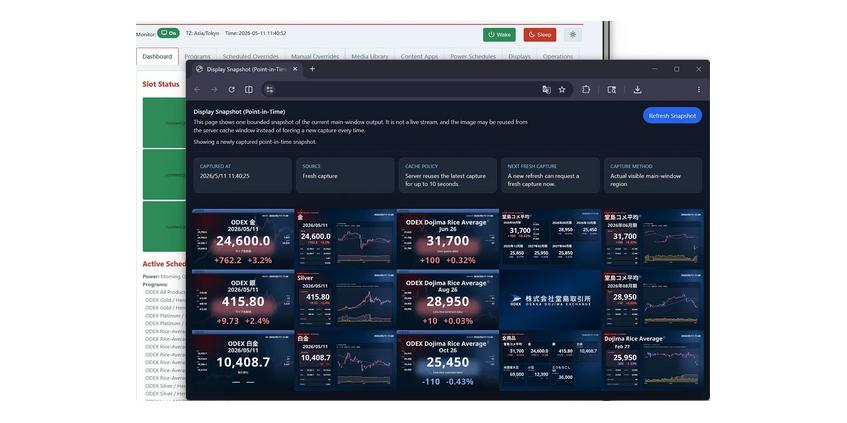Click the red Sleep button in dashboard window
This screenshot has width=847, height=423.
540,35
